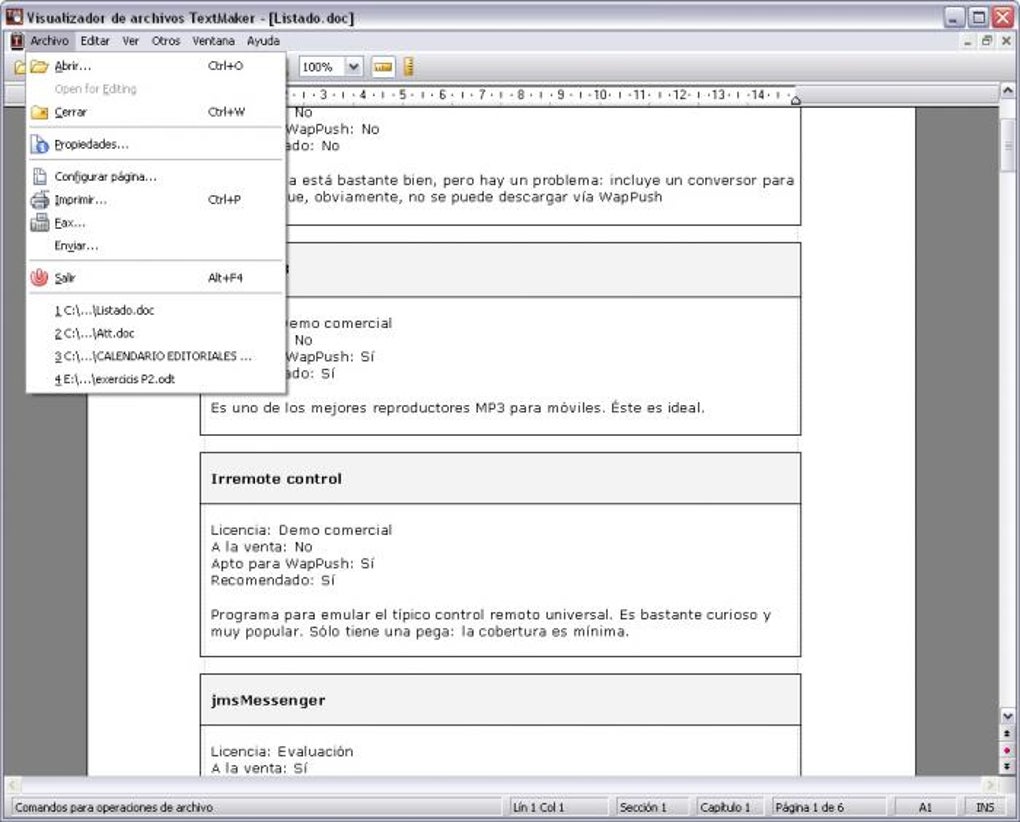Open the zoom level dropdown arrow
This screenshot has height=822, width=1020.
click(x=353, y=66)
